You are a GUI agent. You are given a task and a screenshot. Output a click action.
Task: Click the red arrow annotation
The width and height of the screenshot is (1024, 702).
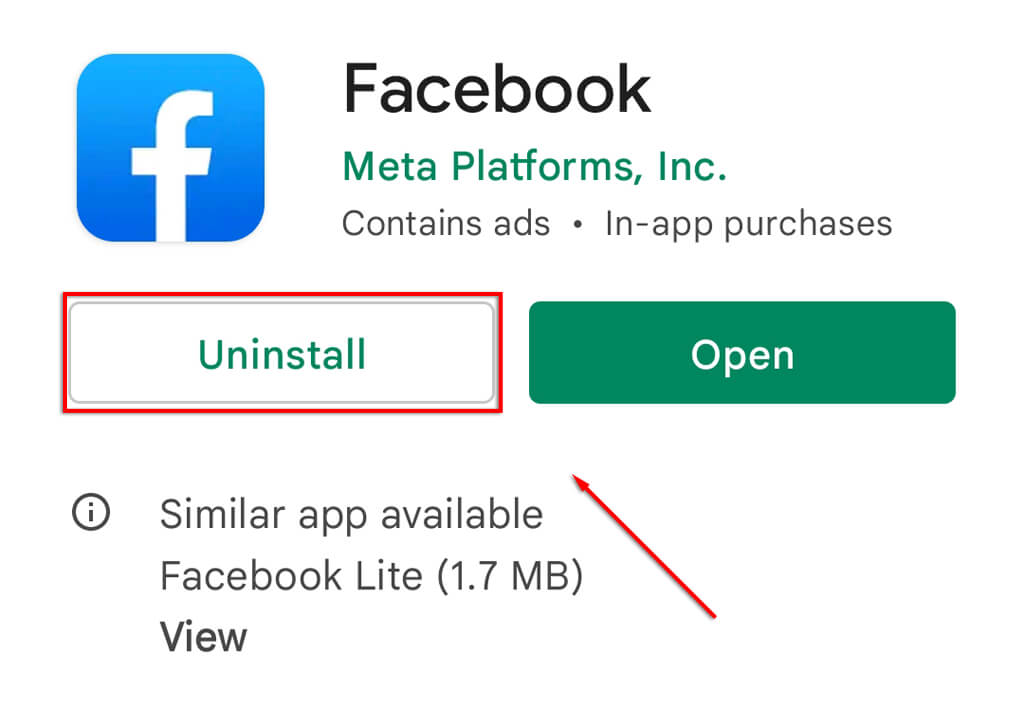pos(645,546)
